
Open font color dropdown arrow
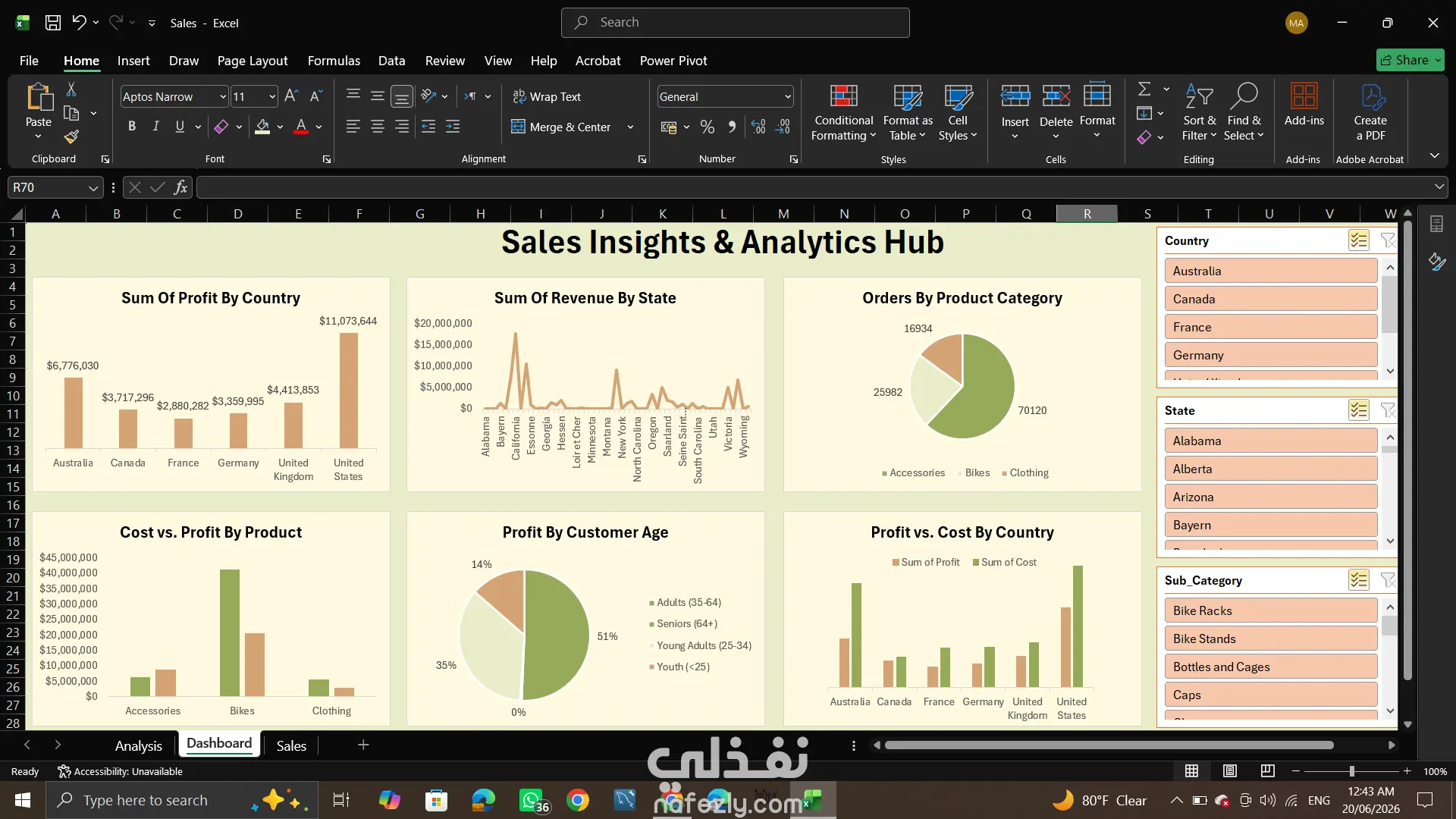(319, 127)
